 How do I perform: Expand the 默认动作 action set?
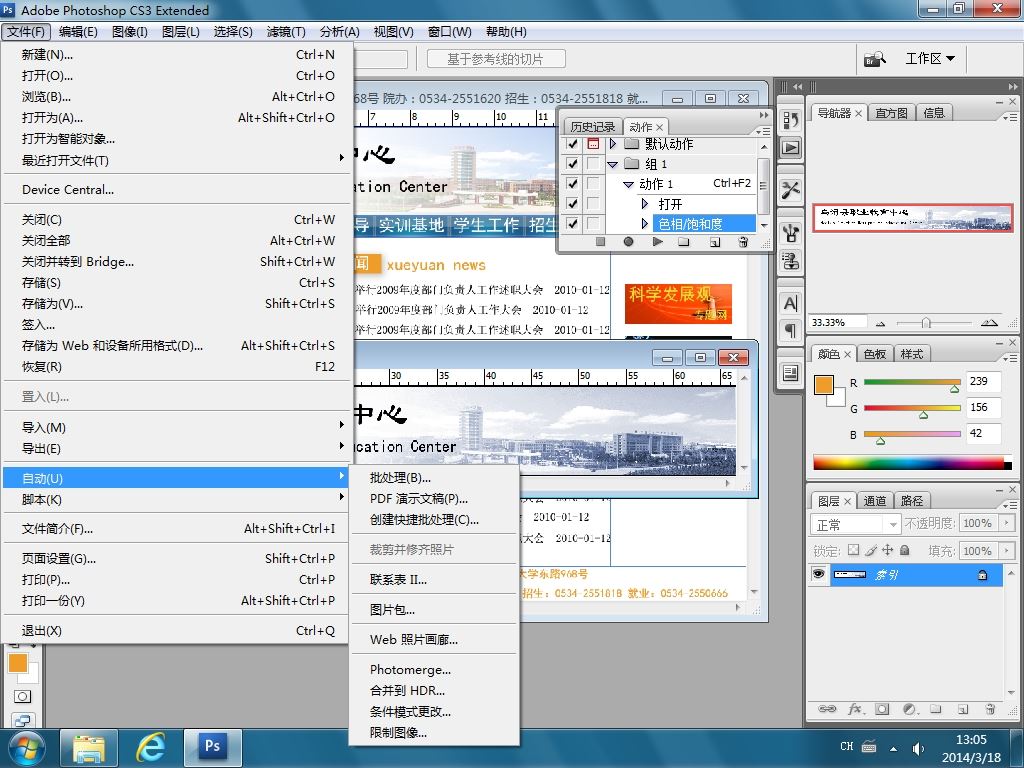click(613, 144)
